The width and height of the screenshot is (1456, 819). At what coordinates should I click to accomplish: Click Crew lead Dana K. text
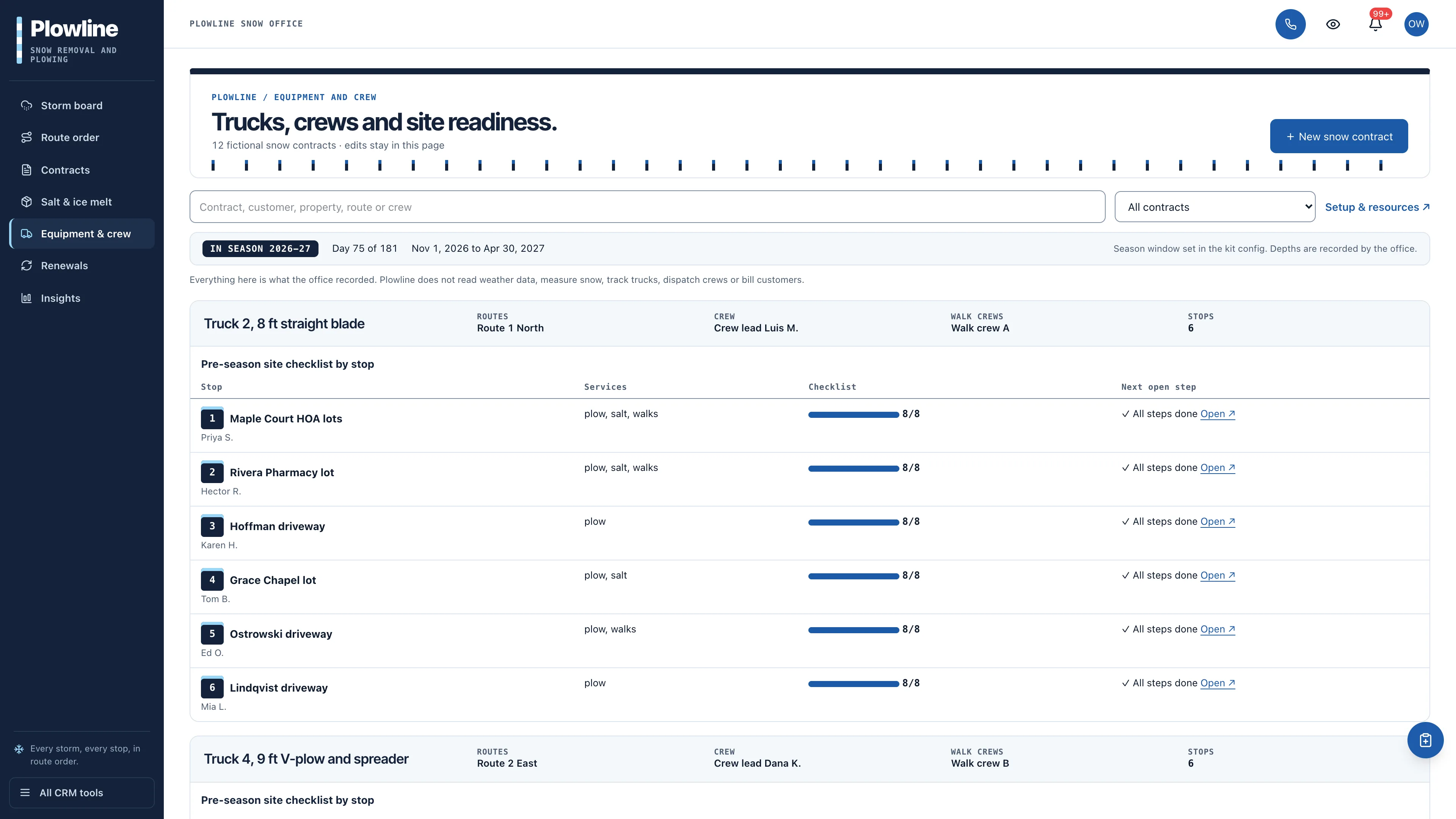(757, 763)
